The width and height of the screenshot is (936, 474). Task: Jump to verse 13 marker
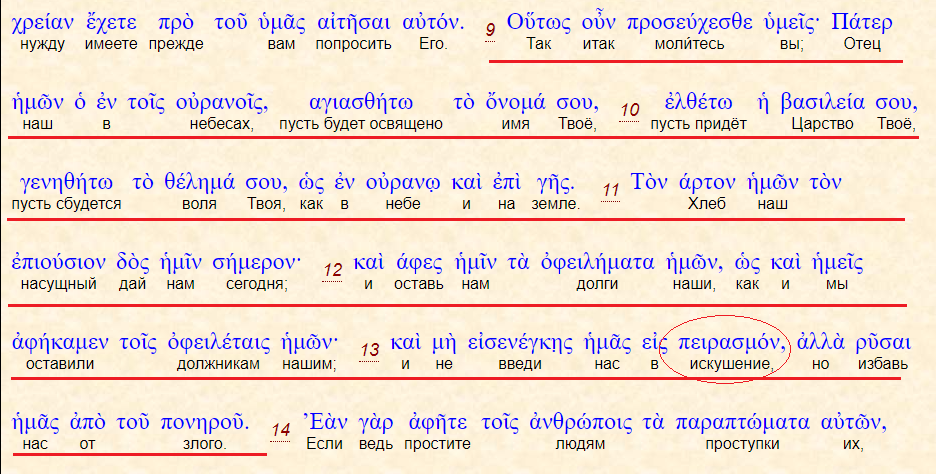coord(369,349)
